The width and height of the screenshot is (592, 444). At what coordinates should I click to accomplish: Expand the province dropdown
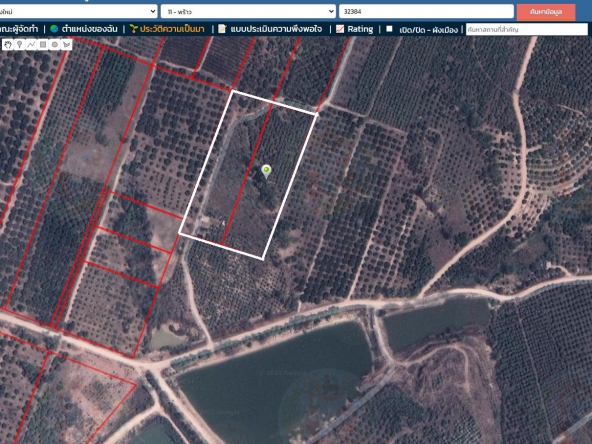pos(78,12)
